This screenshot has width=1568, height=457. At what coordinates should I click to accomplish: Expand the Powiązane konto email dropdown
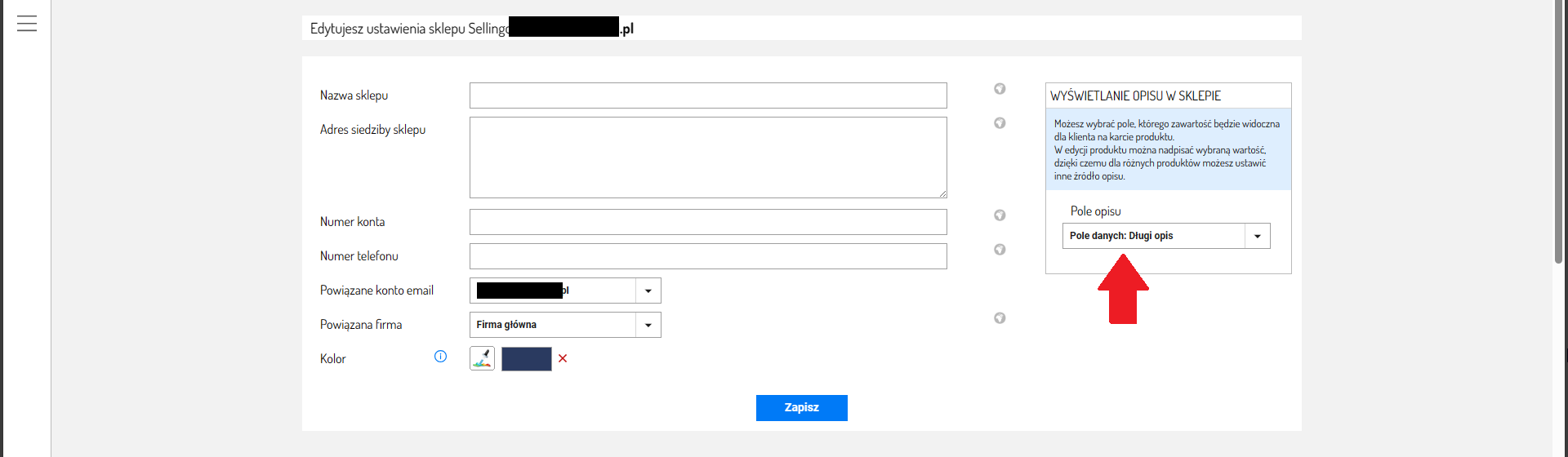click(x=648, y=291)
